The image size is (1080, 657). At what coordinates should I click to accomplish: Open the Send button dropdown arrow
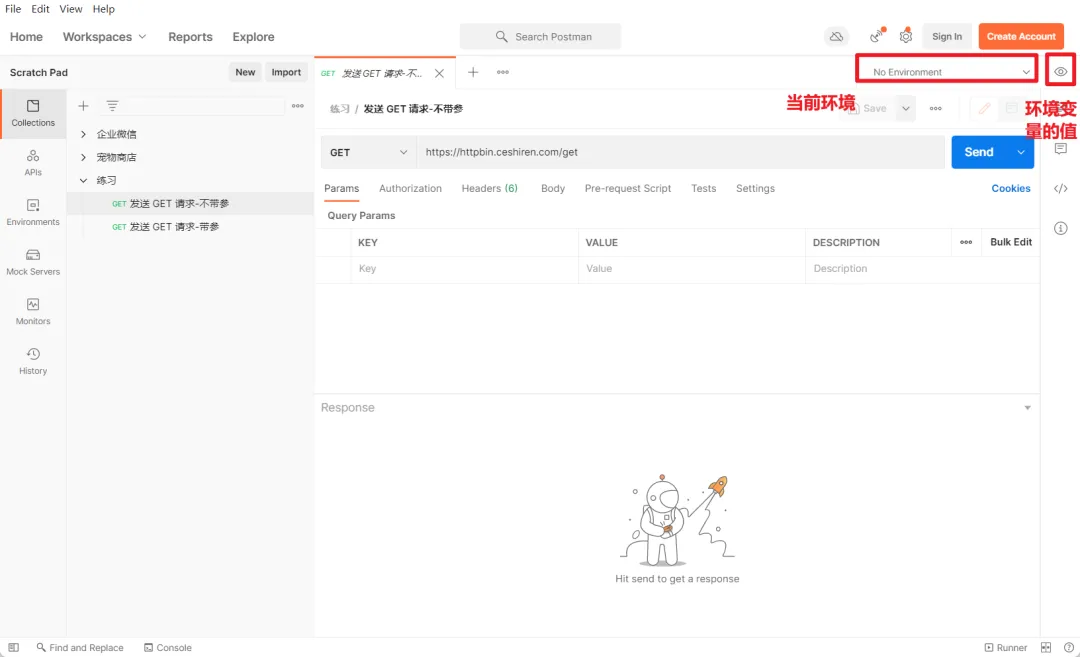pyautogui.click(x=1021, y=152)
